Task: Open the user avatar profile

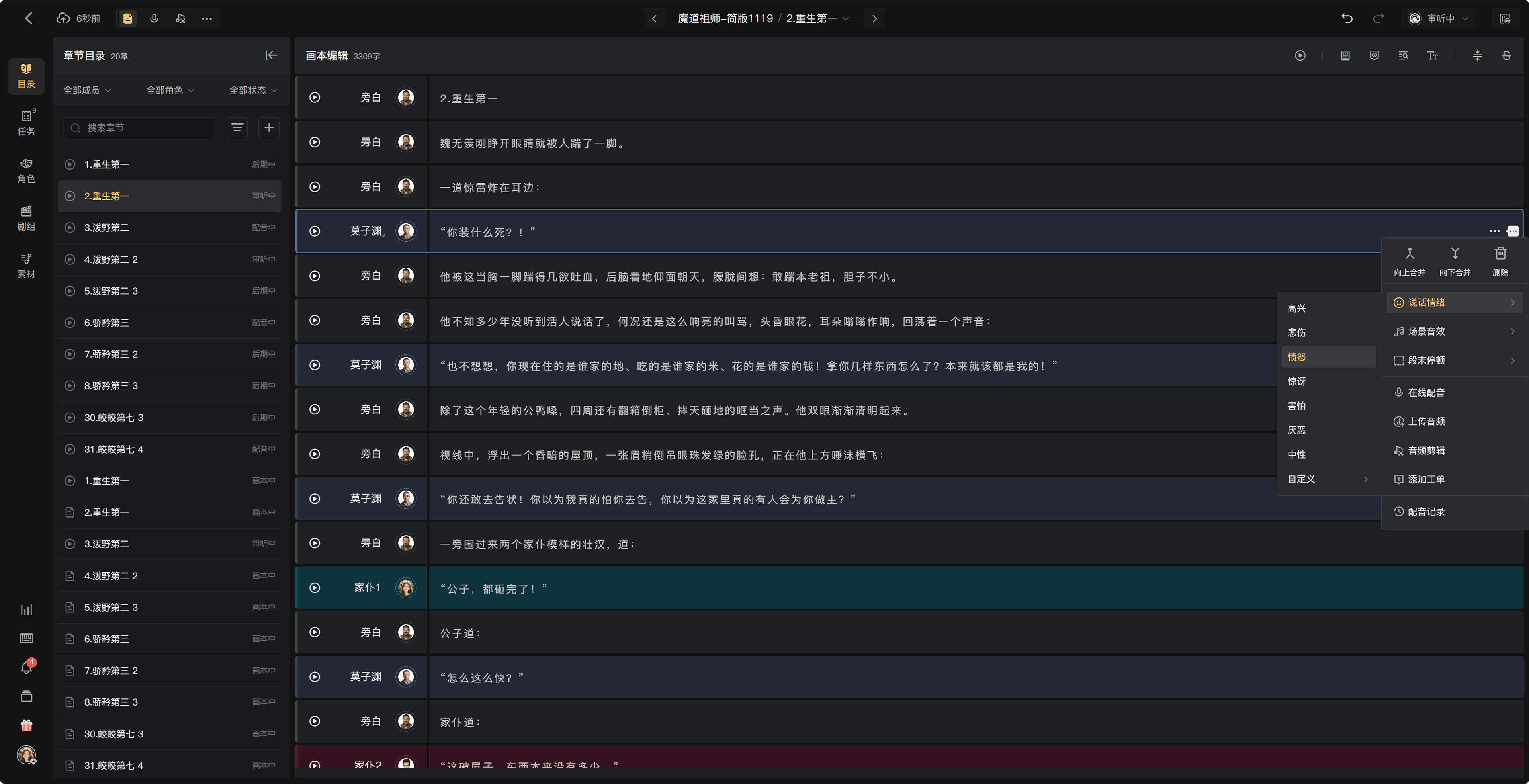Action: point(26,755)
